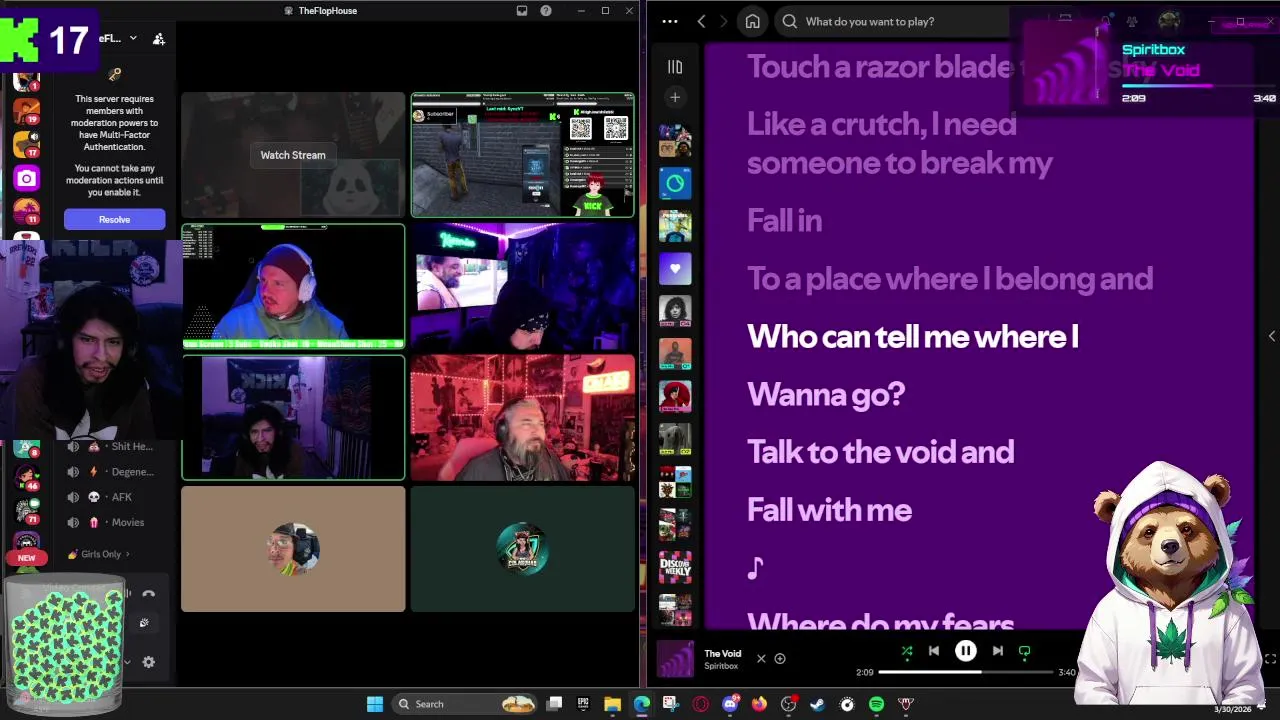Focus the red-lit room webcam tile

pos(522,417)
